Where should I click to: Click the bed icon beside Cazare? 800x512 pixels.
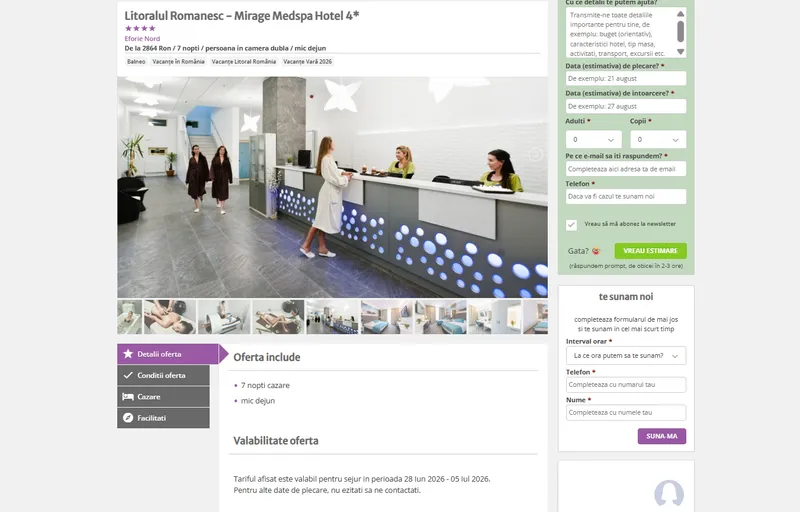click(x=128, y=397)
